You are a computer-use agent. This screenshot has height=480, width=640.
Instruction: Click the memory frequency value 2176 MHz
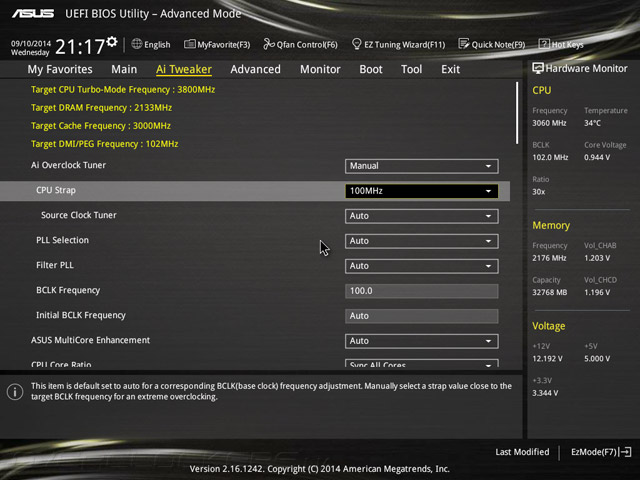click(x=549, y=258)
